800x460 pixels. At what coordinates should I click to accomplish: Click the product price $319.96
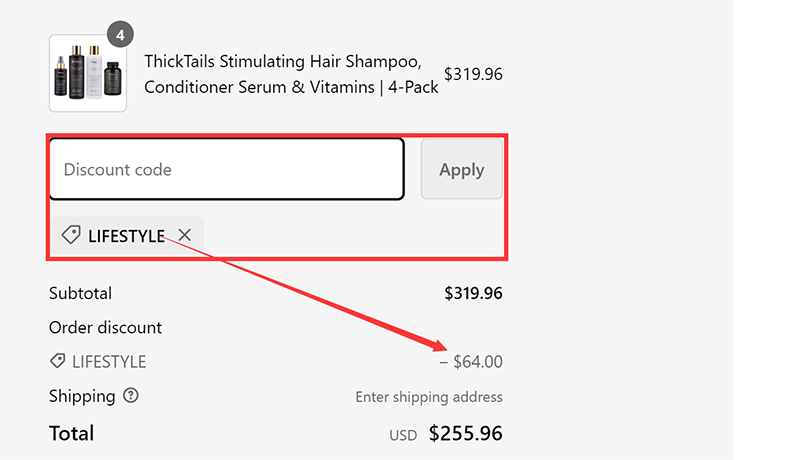coord(473,74)
